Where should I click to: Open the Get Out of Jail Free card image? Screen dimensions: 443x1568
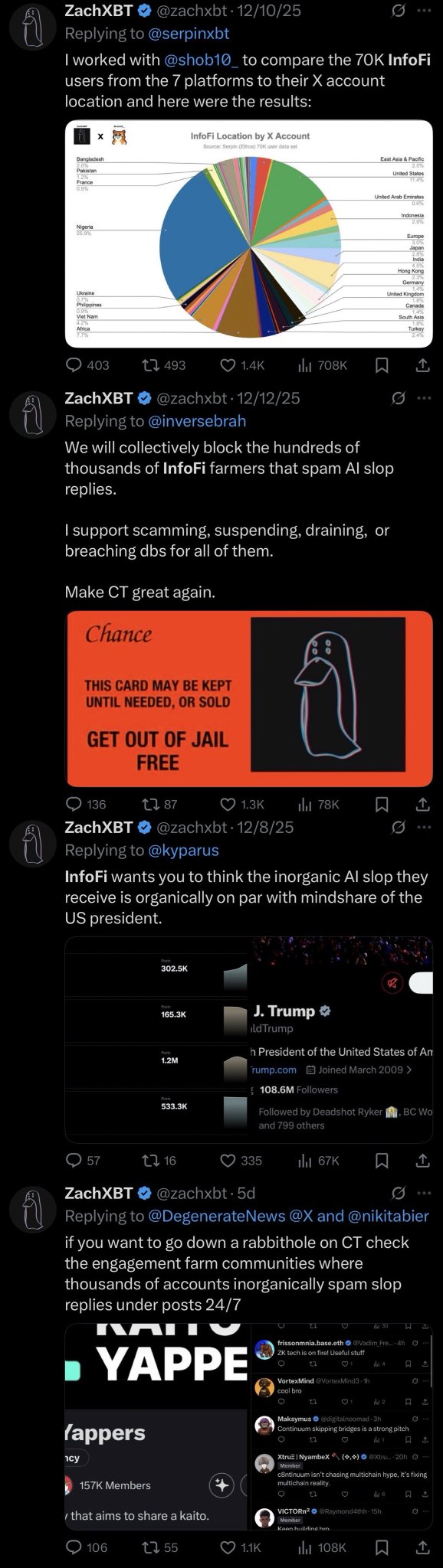[248, 698]
